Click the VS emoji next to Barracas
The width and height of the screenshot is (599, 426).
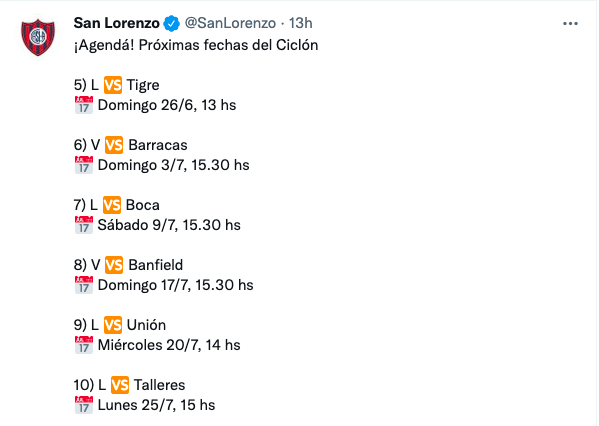[114, 145]
